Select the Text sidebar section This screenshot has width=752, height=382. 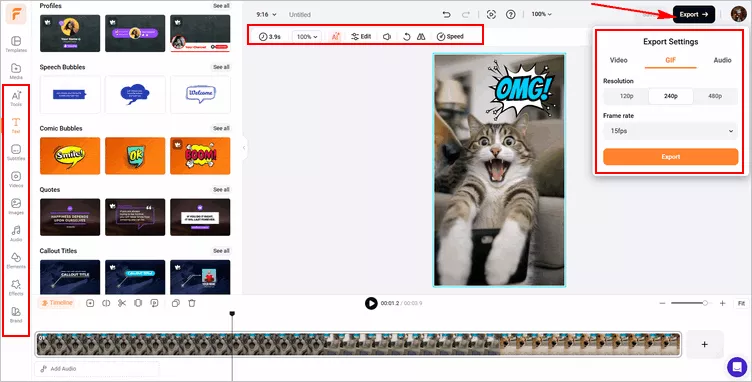pos(16,125)
